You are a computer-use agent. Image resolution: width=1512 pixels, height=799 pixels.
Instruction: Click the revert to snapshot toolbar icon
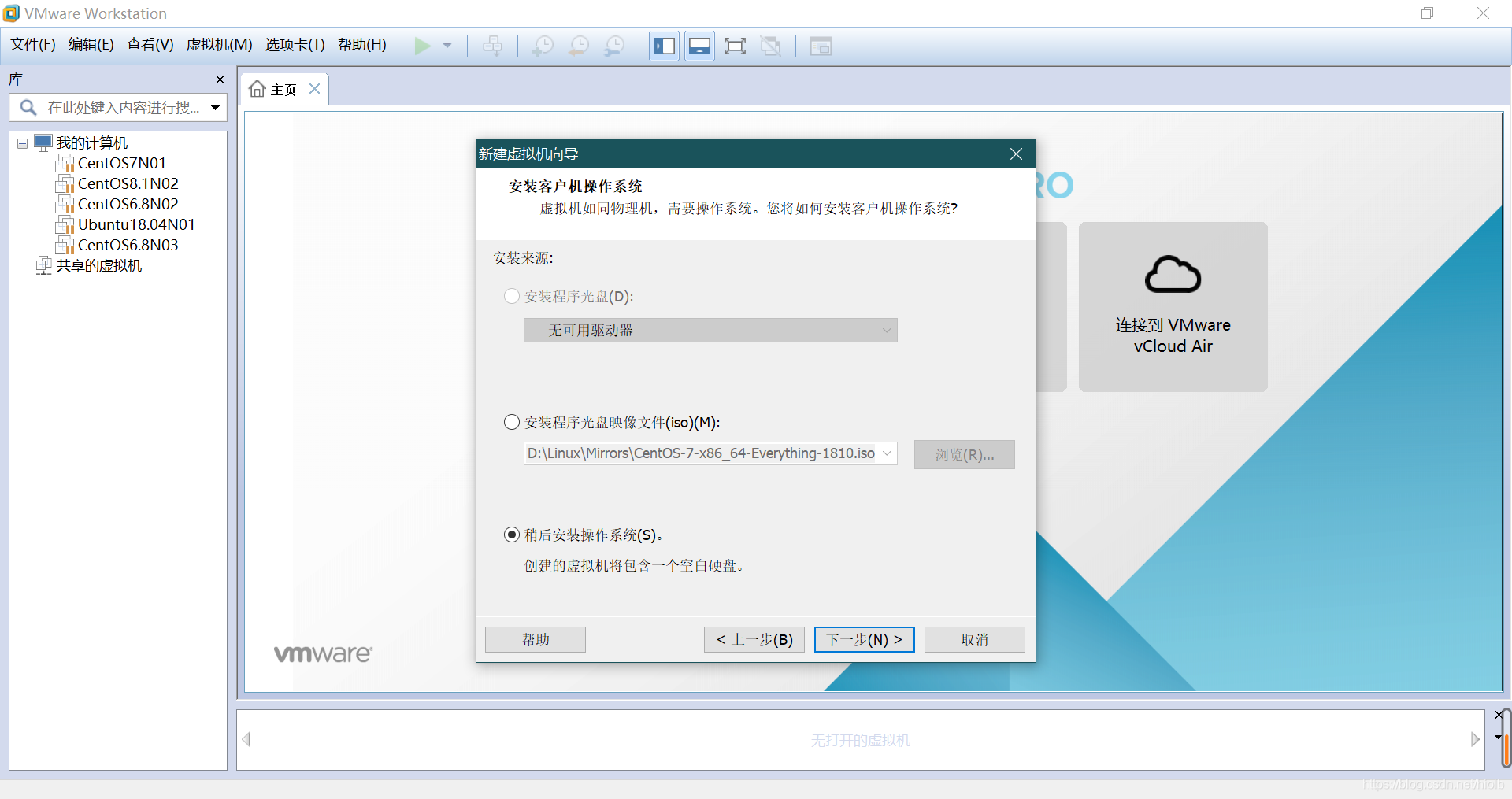pyautogui.click(x=579, y=46)
